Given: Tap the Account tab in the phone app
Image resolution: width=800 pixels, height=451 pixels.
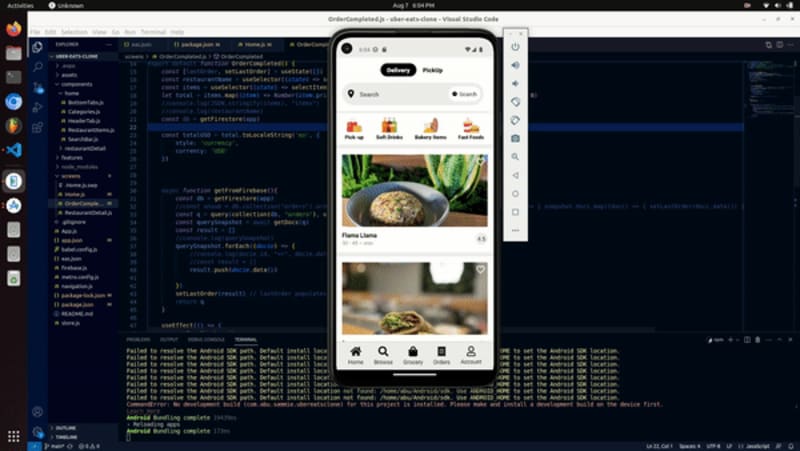Looking at the screenshot, I should pyautogui.click(x=471, y=355).
